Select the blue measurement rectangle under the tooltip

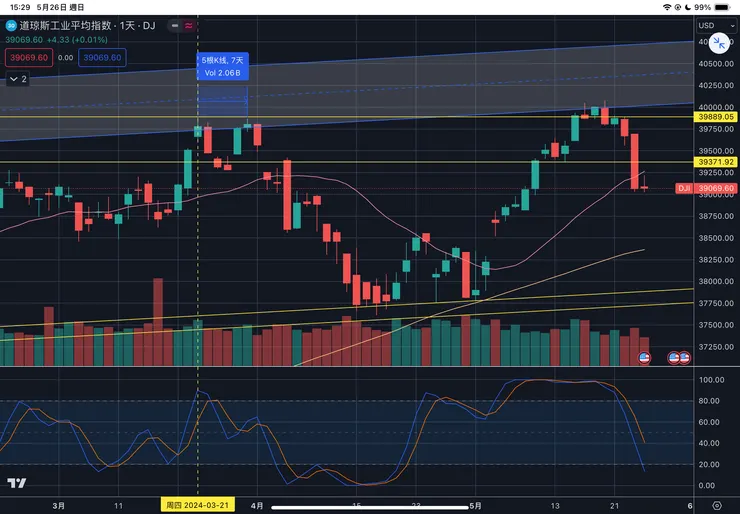tap(222, 101)
